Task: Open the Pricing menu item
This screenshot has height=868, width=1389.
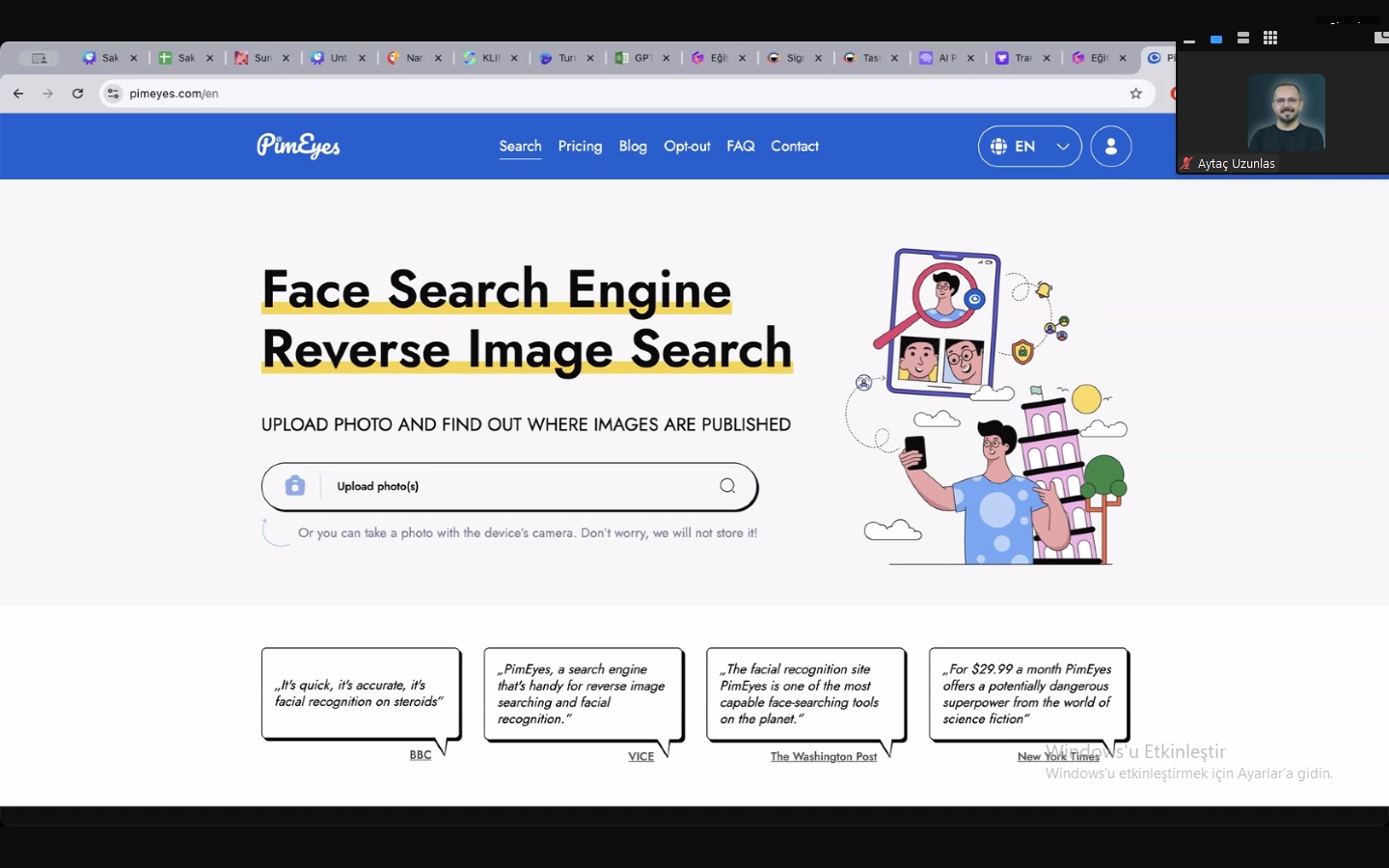Action: click(580, 146)
